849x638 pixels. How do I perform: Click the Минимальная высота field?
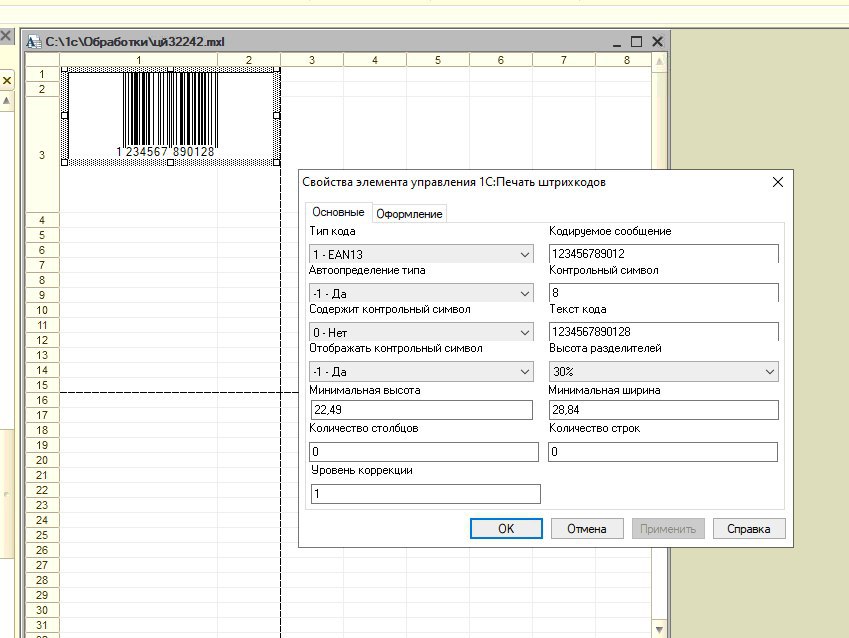point(421,409)
